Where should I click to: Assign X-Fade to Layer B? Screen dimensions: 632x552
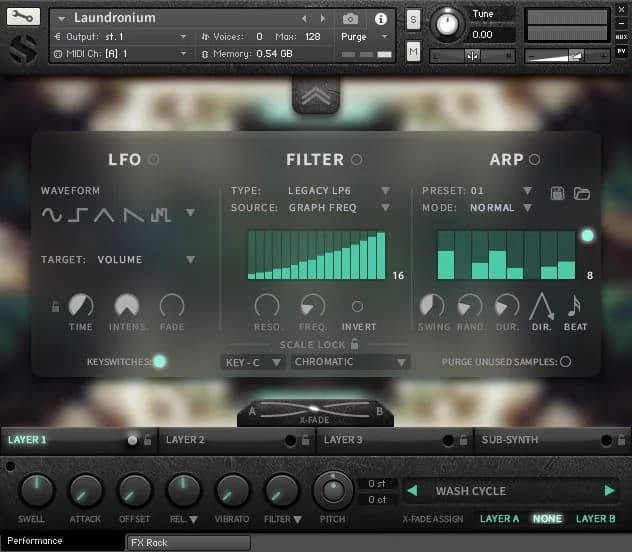point(595,519)
